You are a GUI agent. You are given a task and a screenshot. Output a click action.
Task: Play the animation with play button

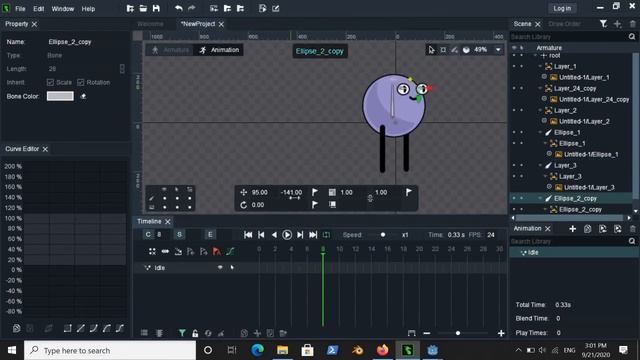287,235
